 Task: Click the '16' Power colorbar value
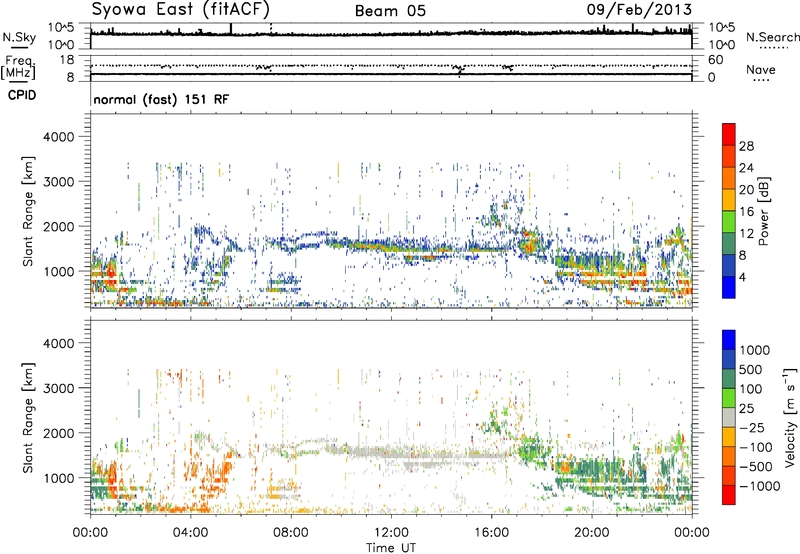[x=746, y=212]
